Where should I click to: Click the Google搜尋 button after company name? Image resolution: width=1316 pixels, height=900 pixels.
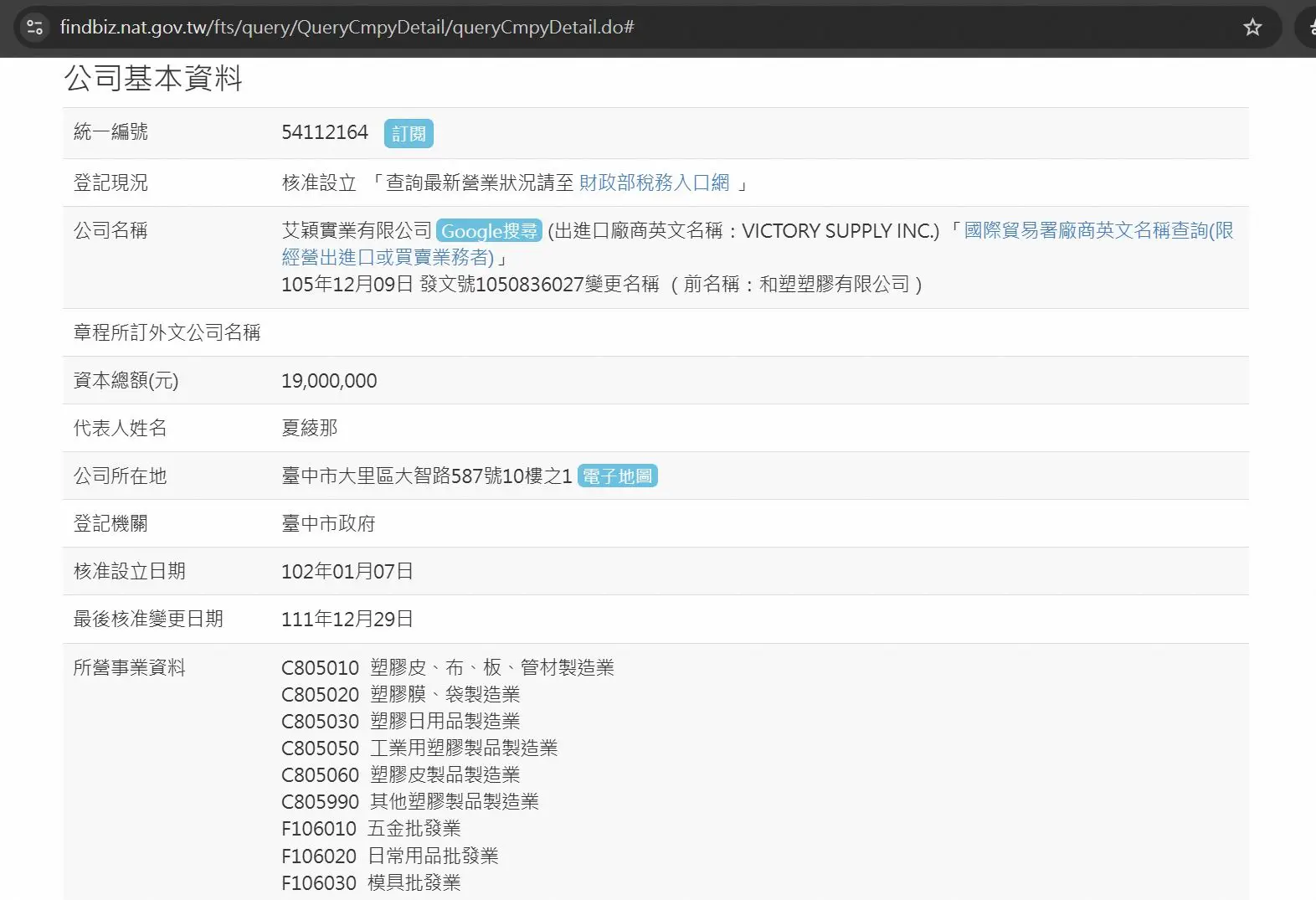pyautogui.click(x=489, y=231)
